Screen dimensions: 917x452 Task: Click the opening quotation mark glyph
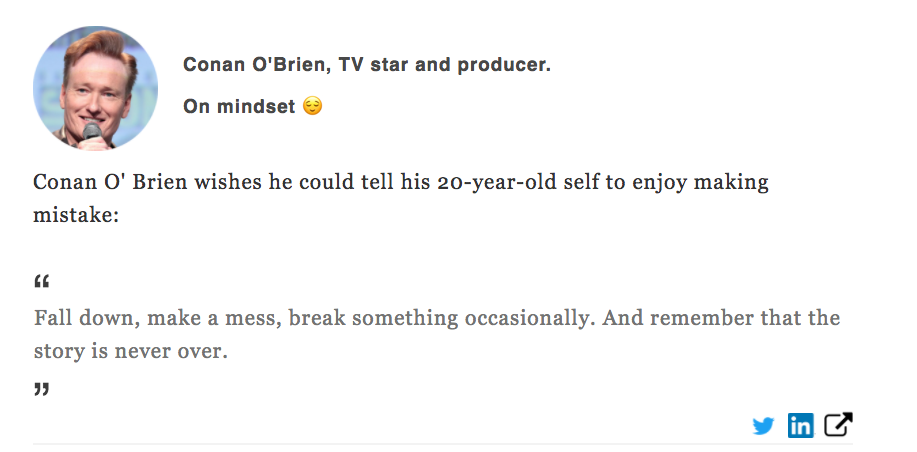(42, 282)
